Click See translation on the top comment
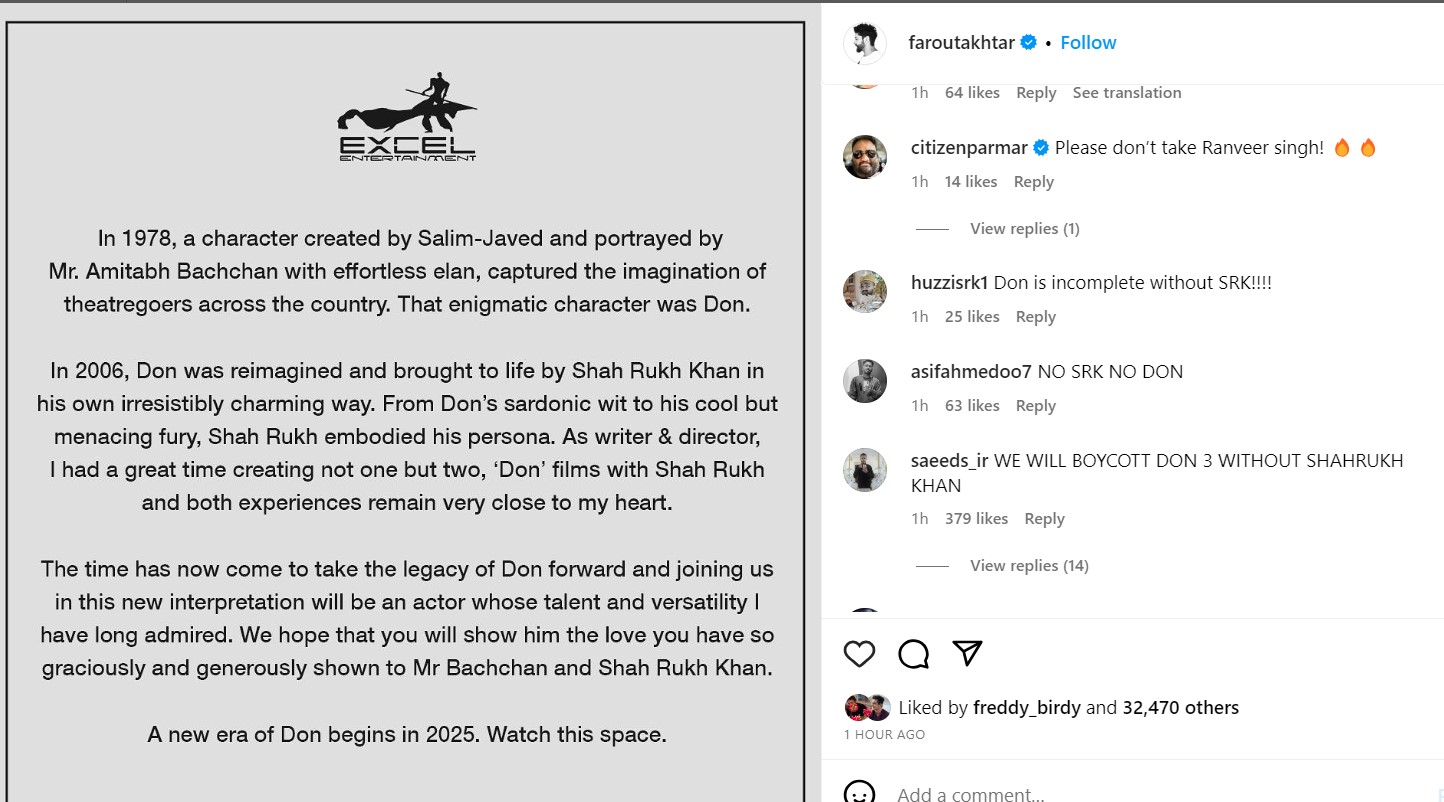This screenshot has height=802, width=1444. 1126,93
